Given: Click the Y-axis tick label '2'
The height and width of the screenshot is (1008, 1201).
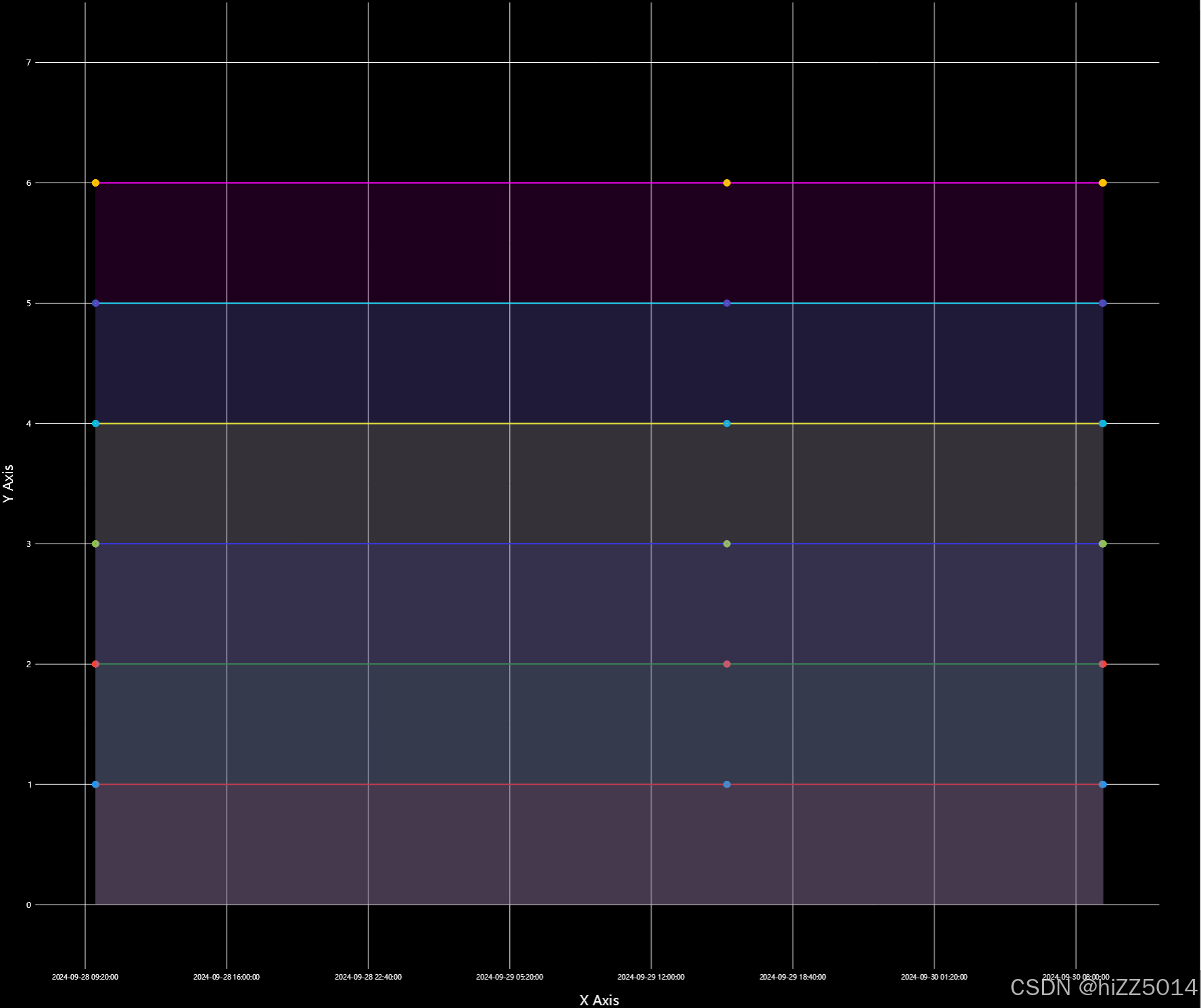Looking at the screenshot, I should 29,665.
